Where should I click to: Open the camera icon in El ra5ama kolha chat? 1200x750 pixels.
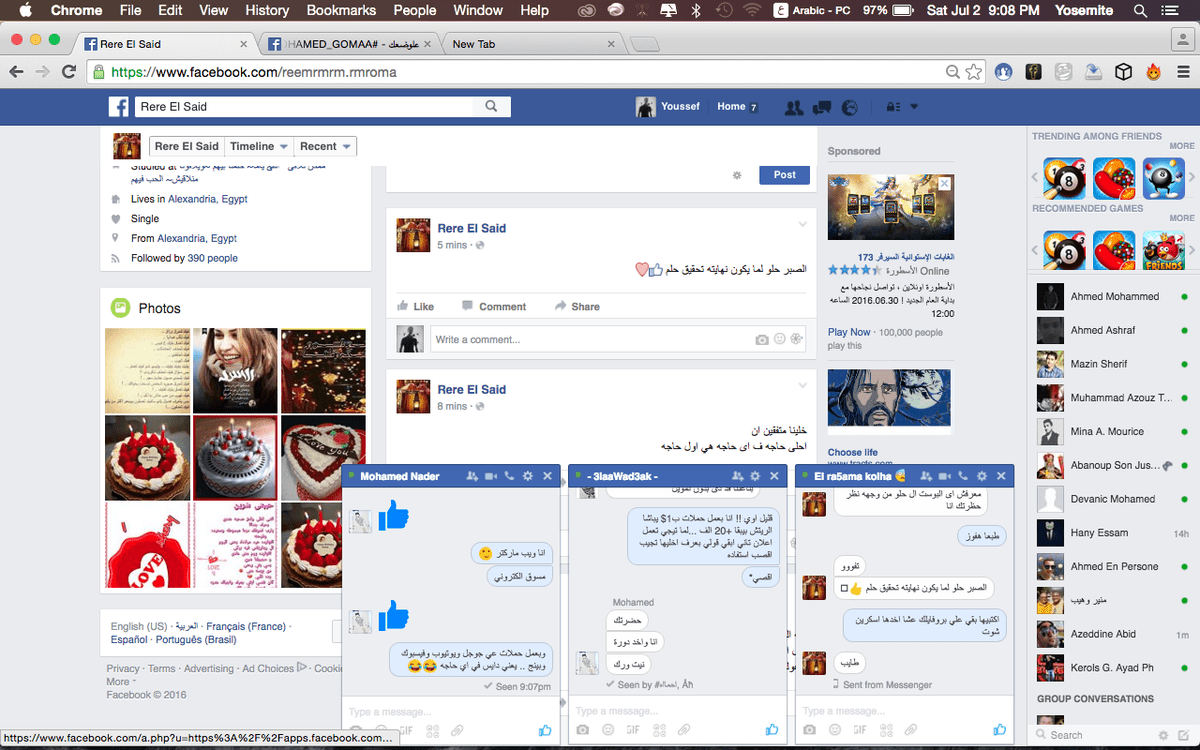point(808,731)
